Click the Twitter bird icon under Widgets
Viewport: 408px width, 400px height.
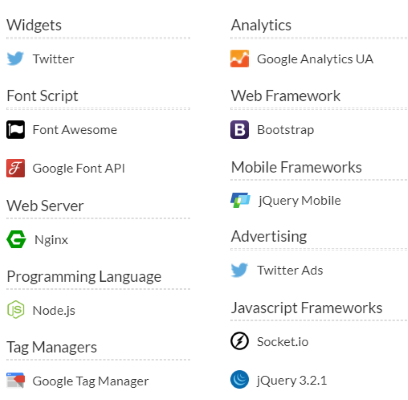click(x=15, y=58)
